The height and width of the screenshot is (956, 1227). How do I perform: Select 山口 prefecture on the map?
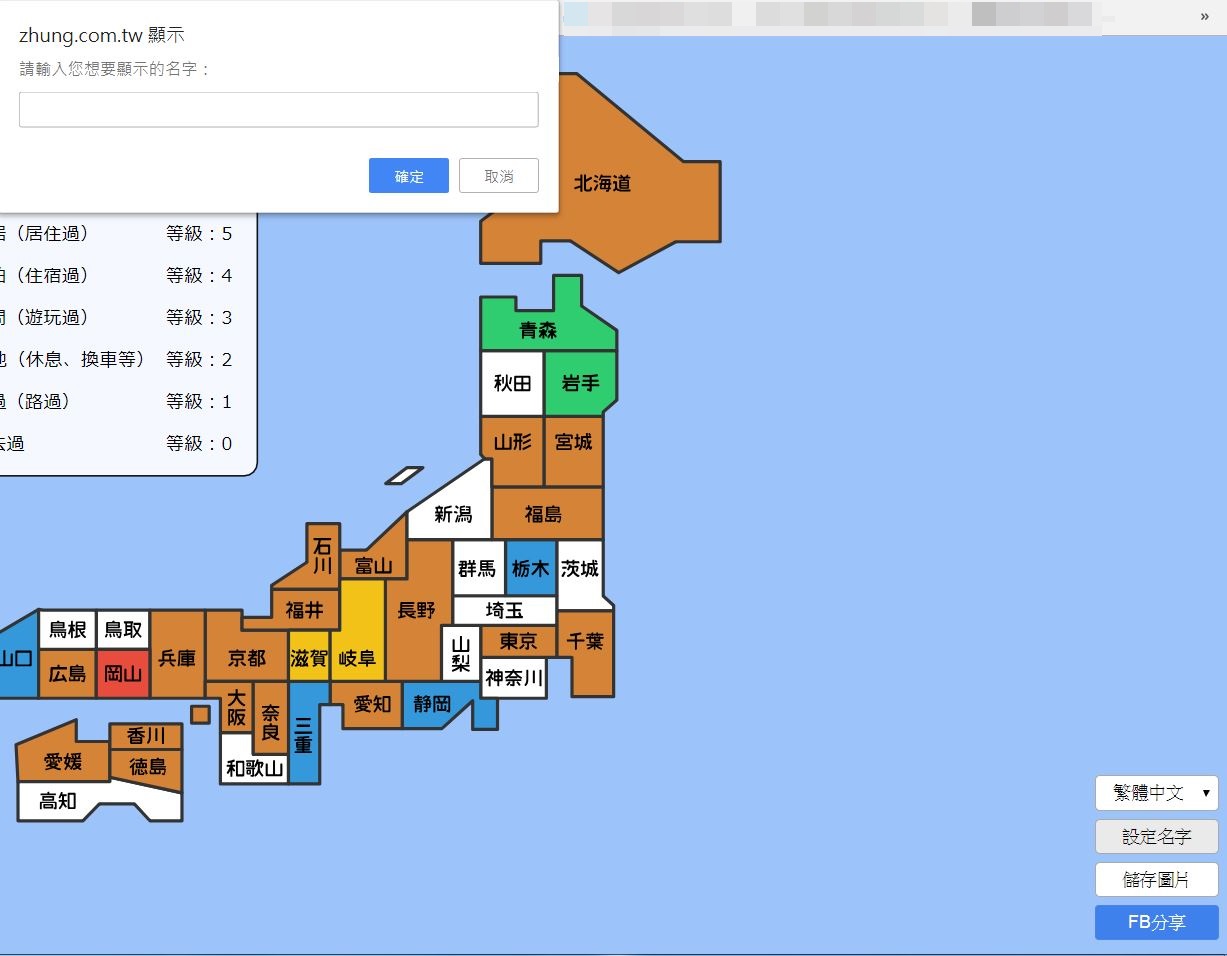click(17, 657)
